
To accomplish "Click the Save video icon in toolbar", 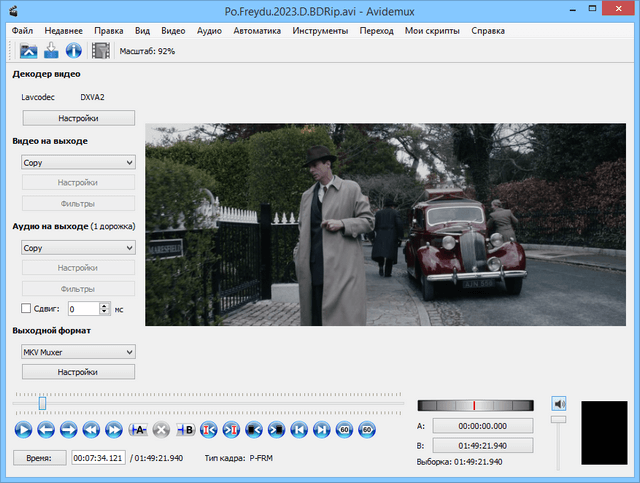I will tap(50, 51).
